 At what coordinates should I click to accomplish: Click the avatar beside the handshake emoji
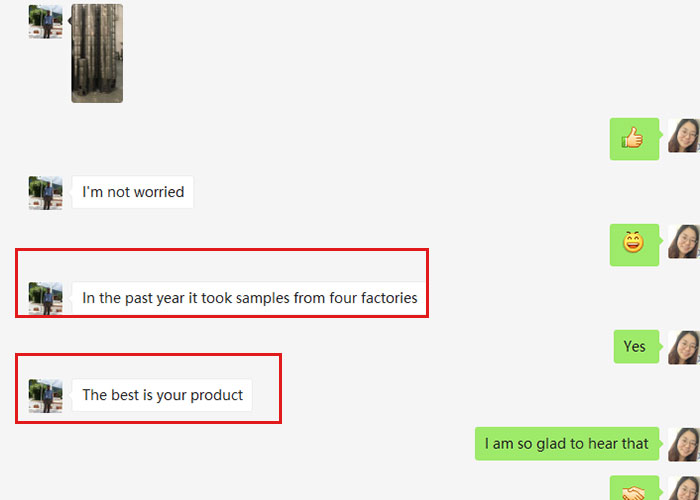point(684,489)
